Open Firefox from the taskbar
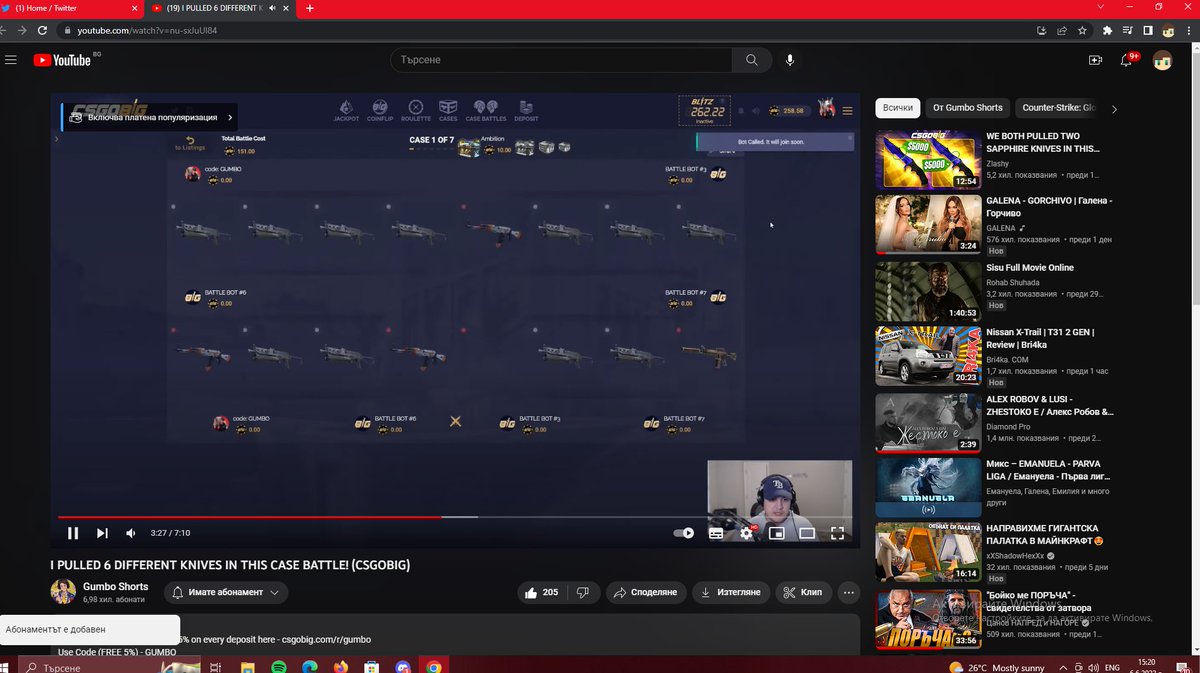Screen dimensions: 1200x673 [341, 667]
